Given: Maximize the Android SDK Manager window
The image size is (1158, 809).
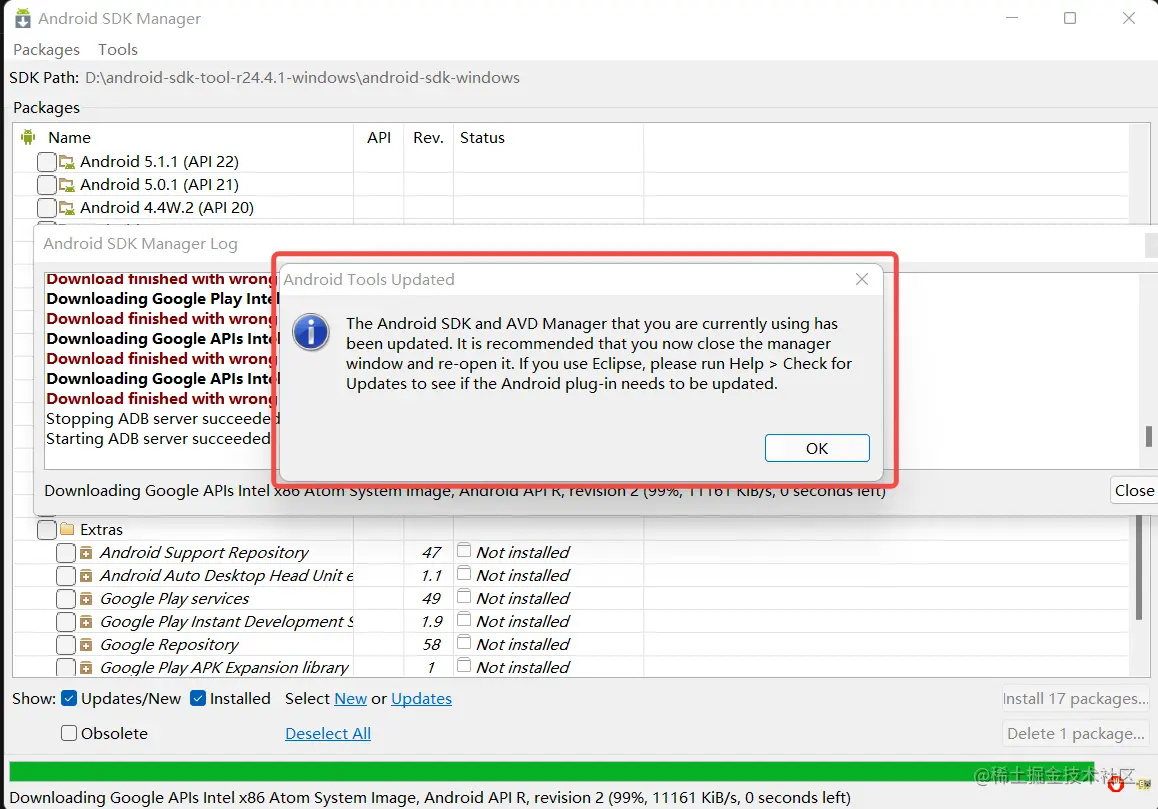Looking at the screenshot, I should pos(1069,18).
